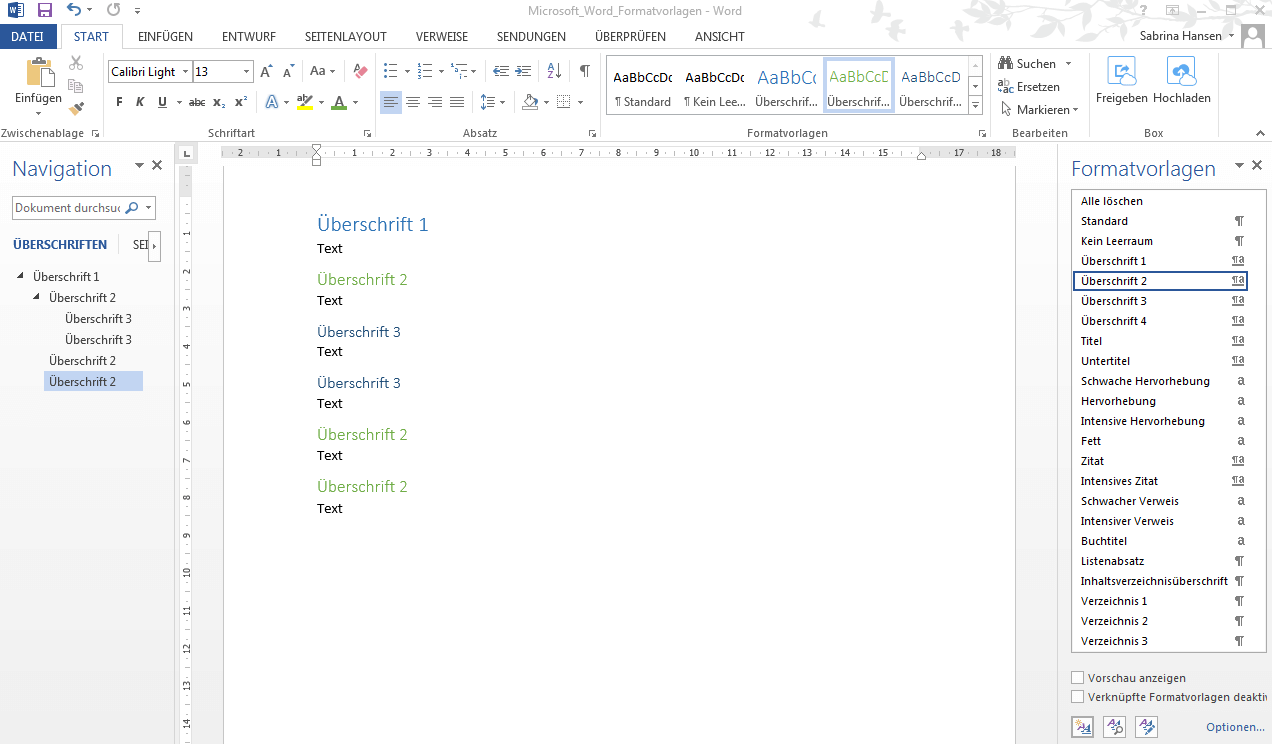Screen dimensions: 1272x744
Task: Click the ÜBERSCHRIFTEN navigation tab
Action: point(60,245)
